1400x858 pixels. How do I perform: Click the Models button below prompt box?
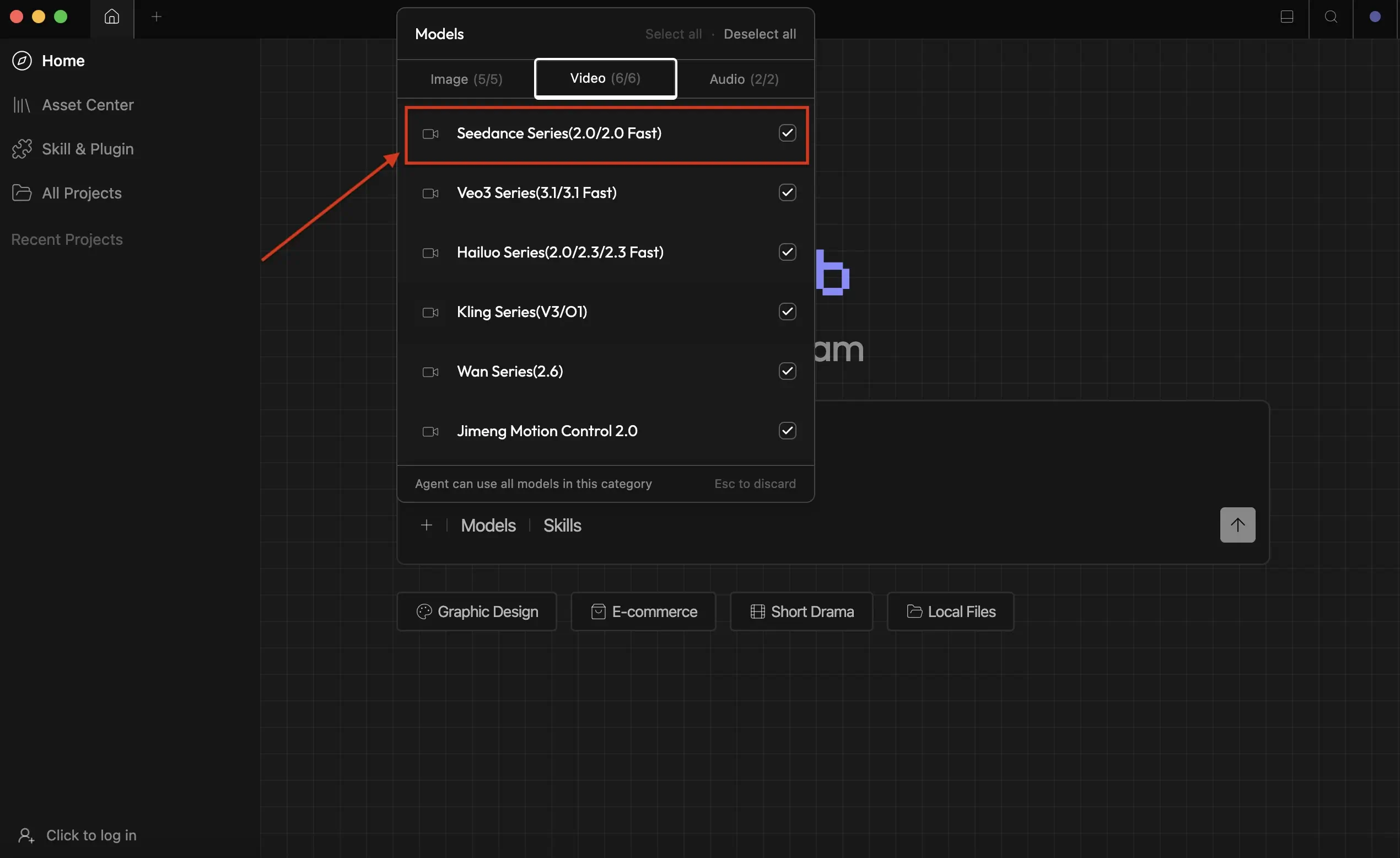pos(488,525)
